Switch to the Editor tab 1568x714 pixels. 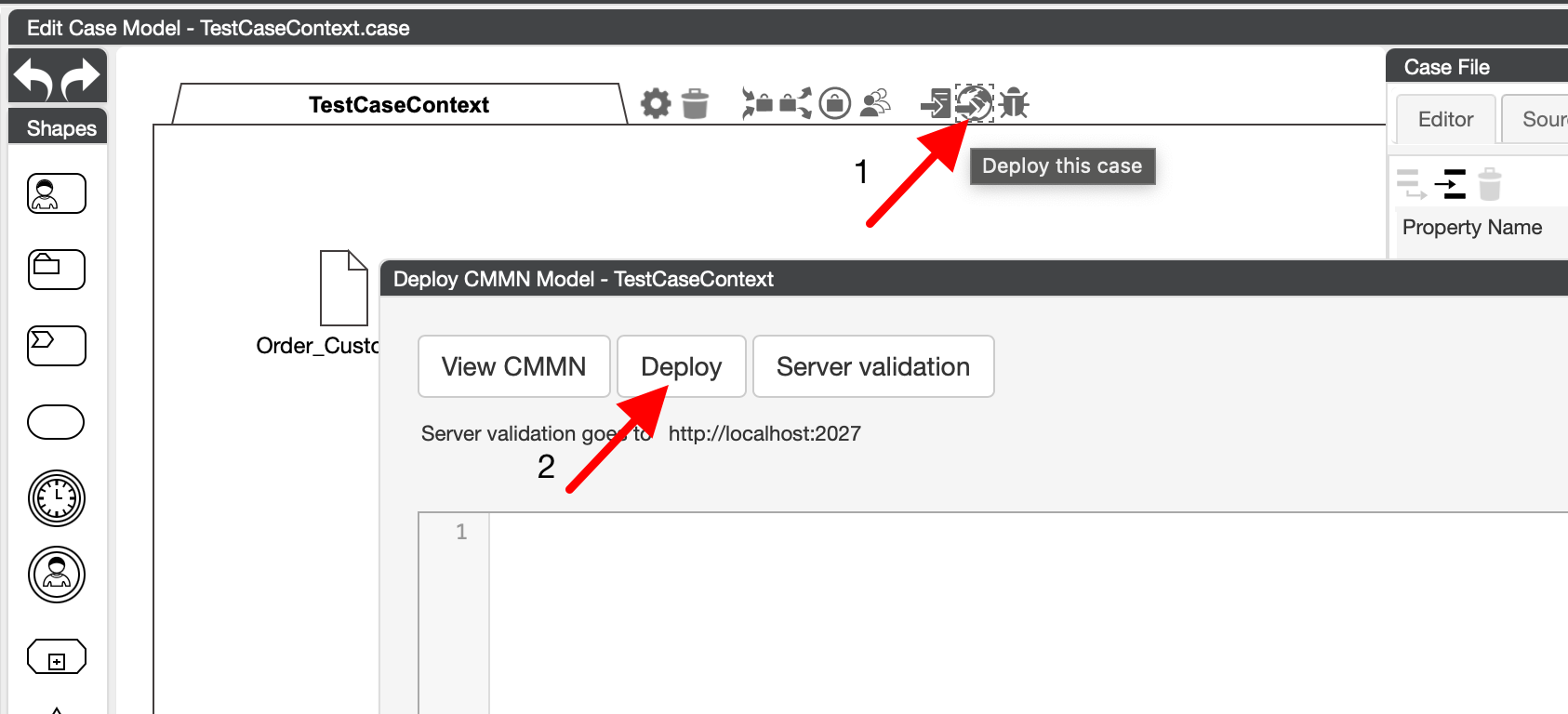(x=1445, y=120)
